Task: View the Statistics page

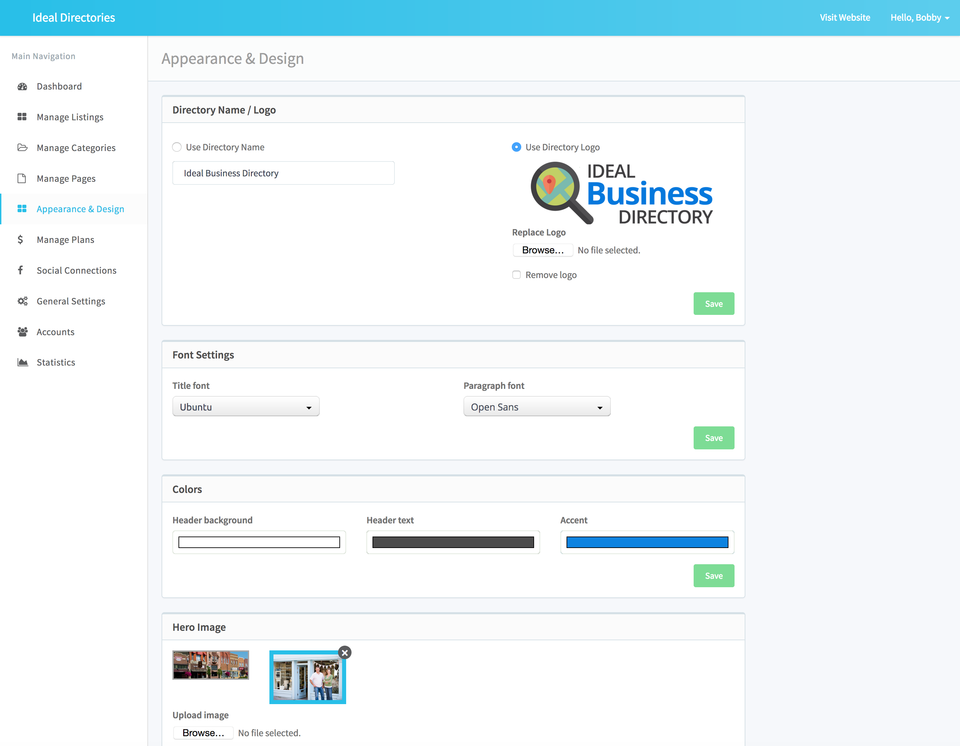Action: coord(73,362)
